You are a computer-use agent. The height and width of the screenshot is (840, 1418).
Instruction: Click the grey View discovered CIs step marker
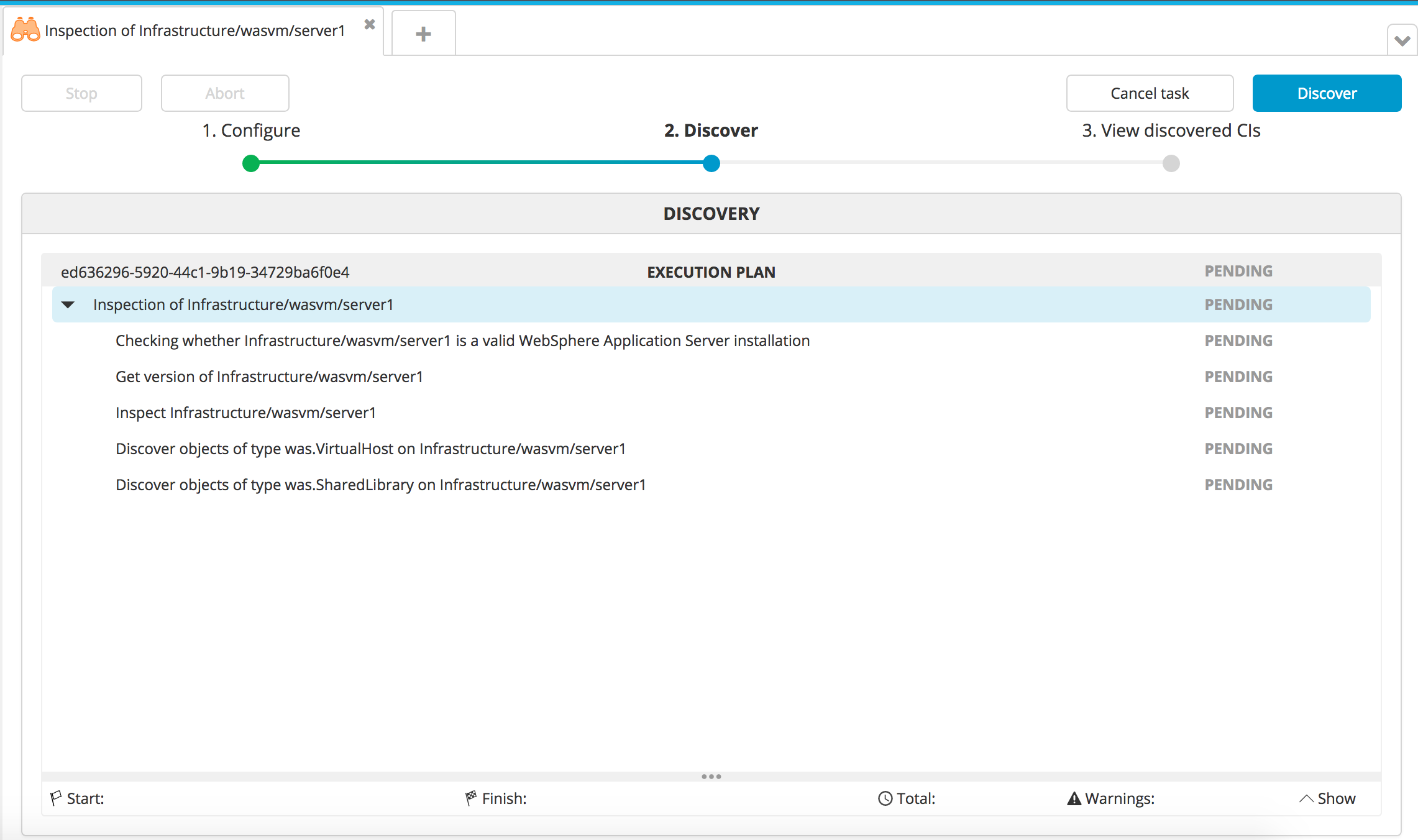tap(1171, 163)
